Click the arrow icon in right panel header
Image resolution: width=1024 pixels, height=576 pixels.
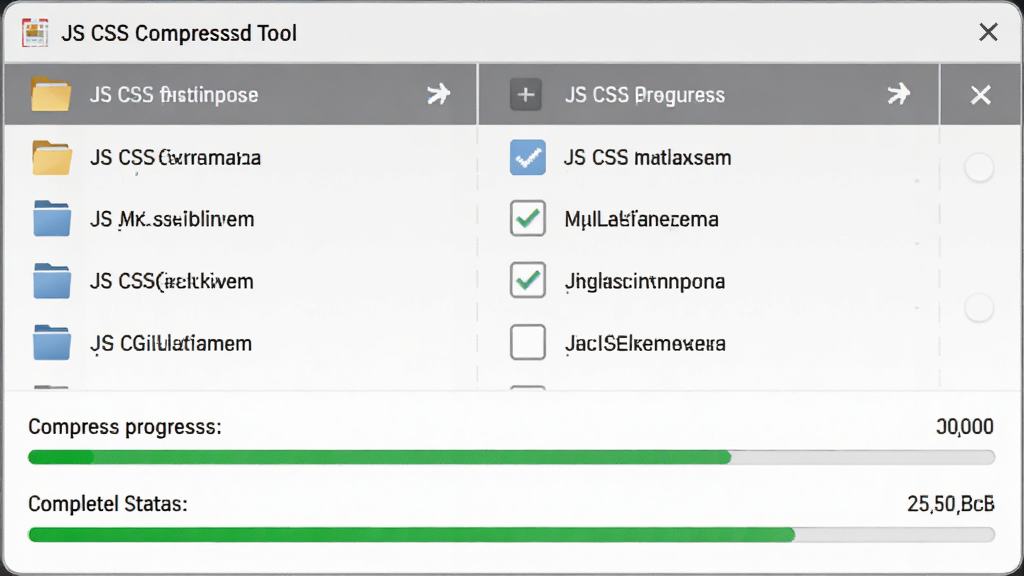pos(899,94)
